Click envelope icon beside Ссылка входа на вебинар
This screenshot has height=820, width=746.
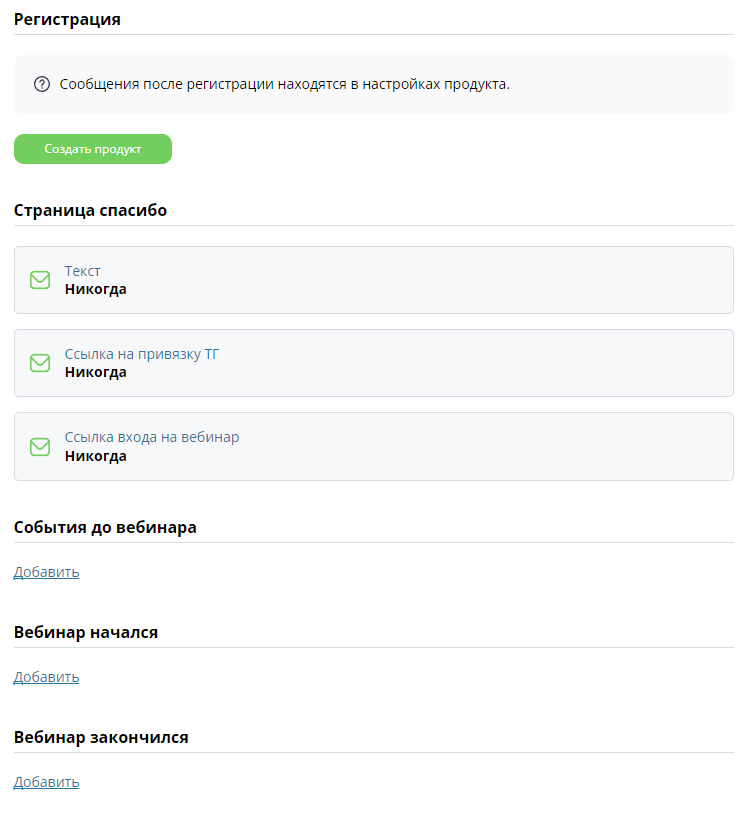click(40, 447)
